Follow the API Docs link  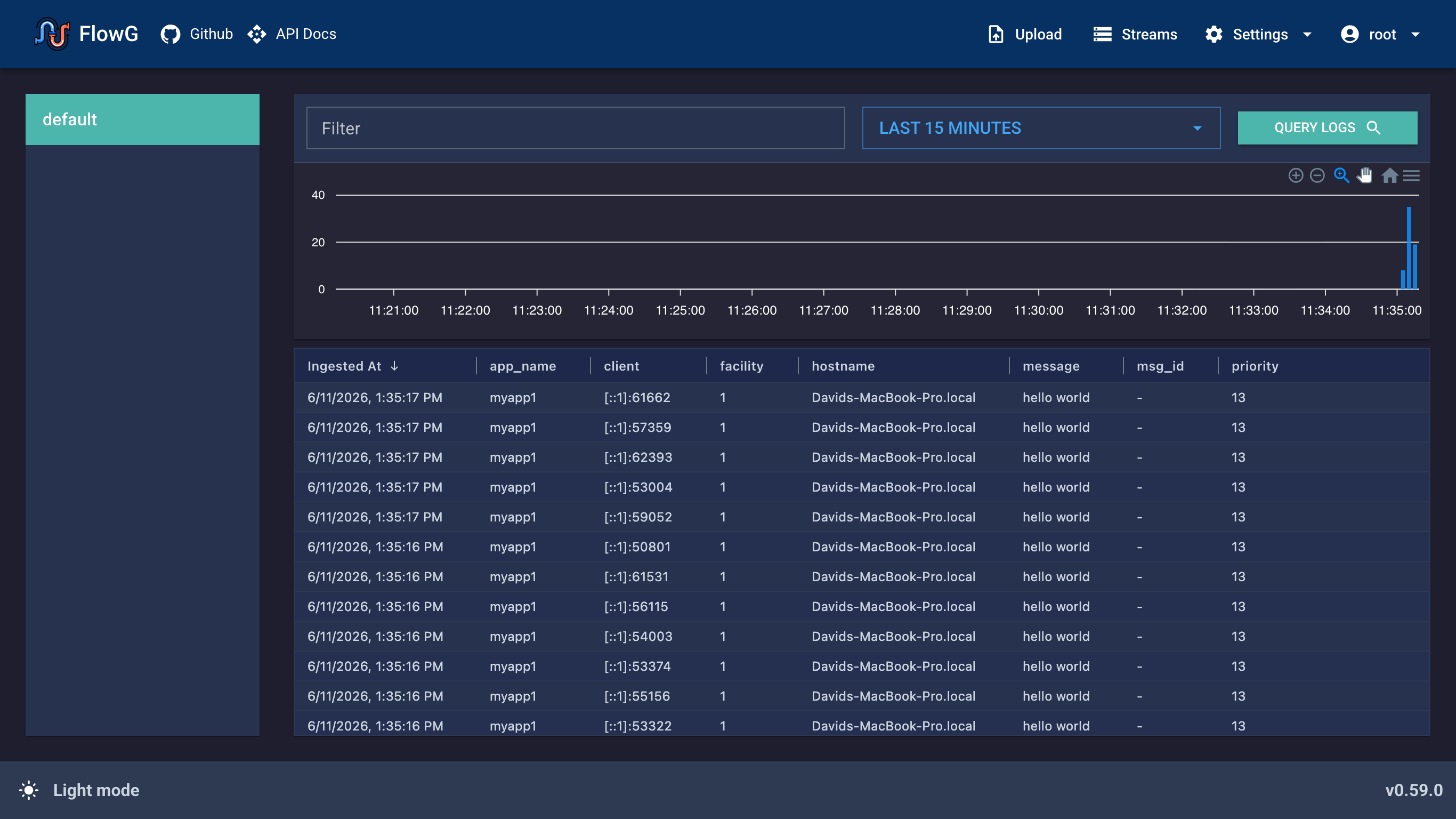pyautogui.click(x=292, y=34)
